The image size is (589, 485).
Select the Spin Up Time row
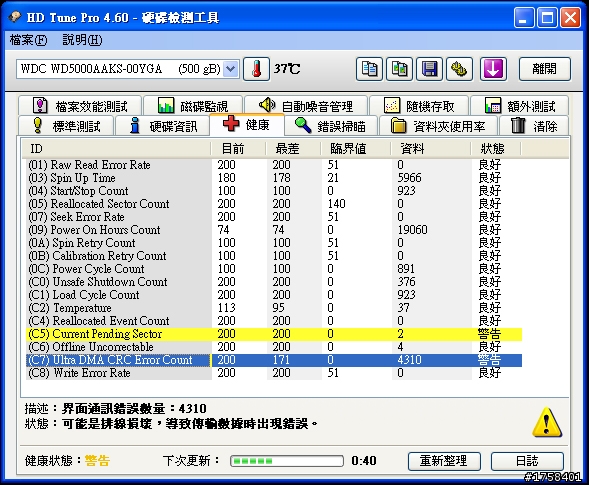click(273, 178)
